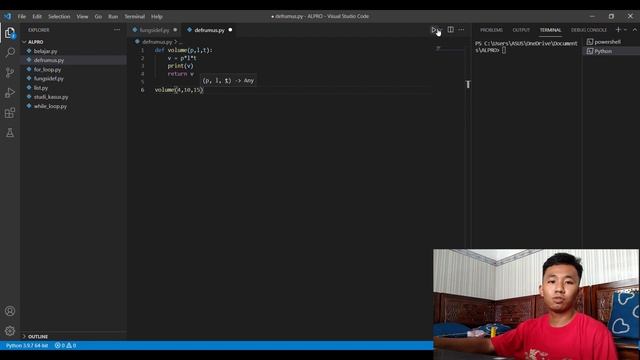Image resolution: width=640 pixels, height=360 pixels.
Task: Close the fungsidef.py tab via unsaved dot
Action: 176,30
